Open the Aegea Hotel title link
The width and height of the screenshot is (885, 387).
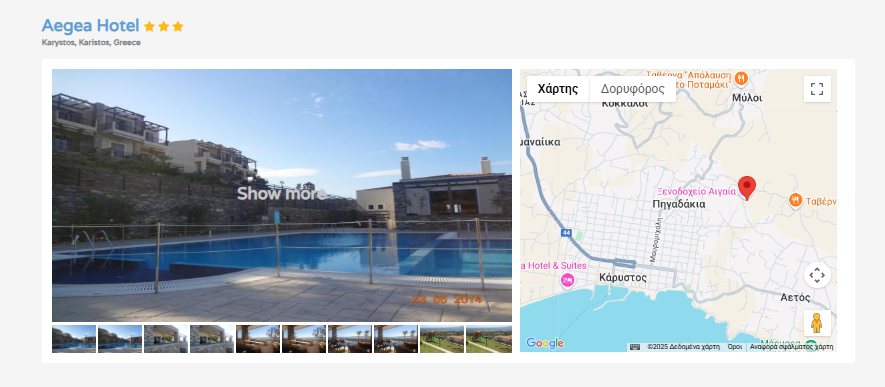click(90, 25)
